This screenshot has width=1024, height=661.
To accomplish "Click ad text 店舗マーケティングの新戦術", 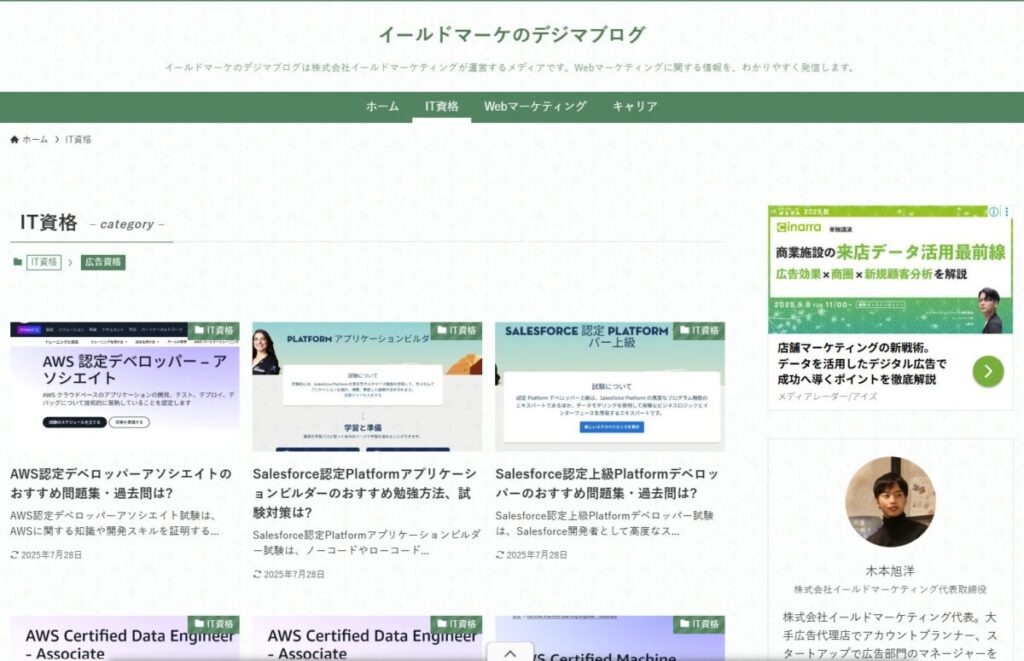I will point(862,364).
